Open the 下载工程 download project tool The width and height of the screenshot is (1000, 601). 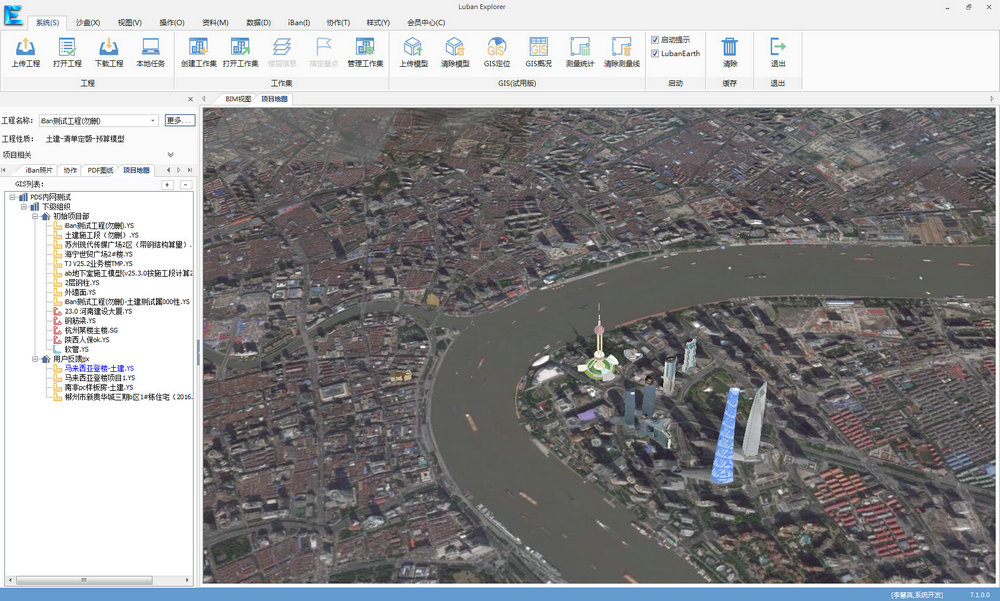point(108,47)
